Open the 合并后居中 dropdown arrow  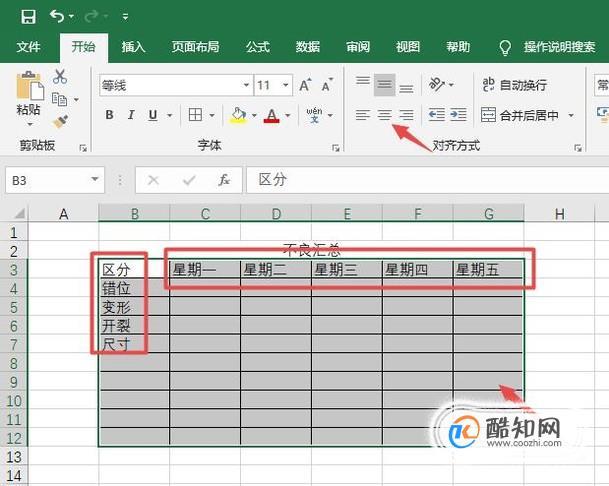571,115
